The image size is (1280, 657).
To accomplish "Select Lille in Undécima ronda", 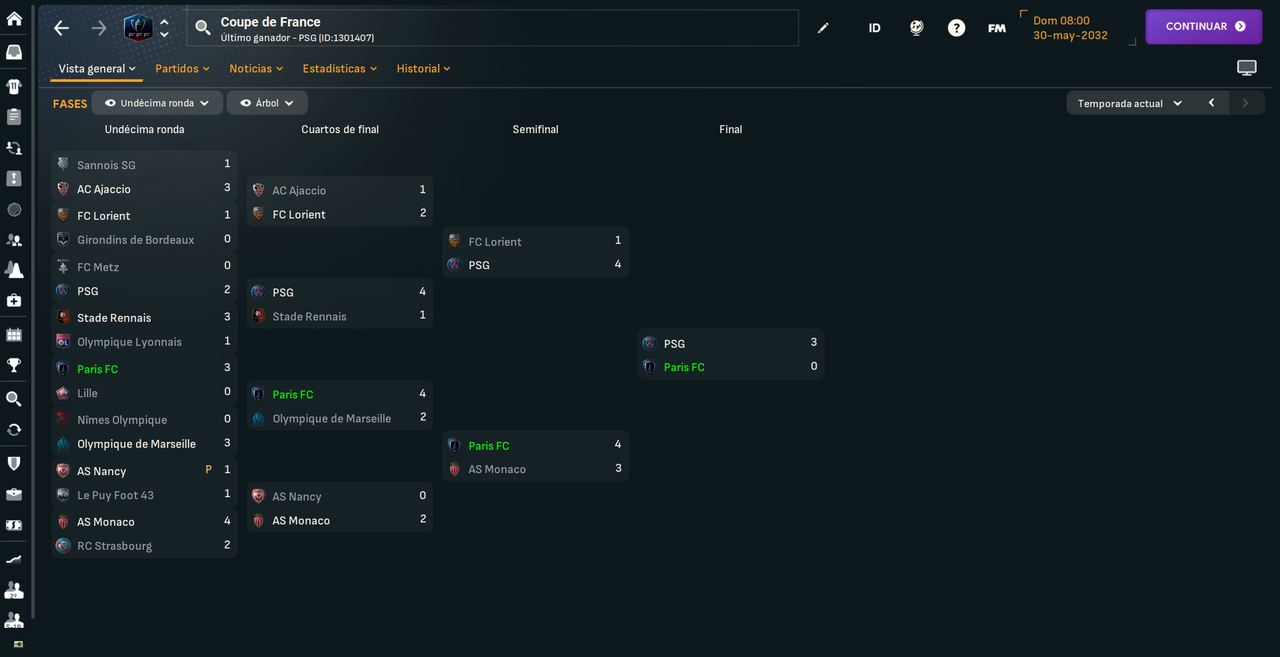I will [x=87, y=394].
